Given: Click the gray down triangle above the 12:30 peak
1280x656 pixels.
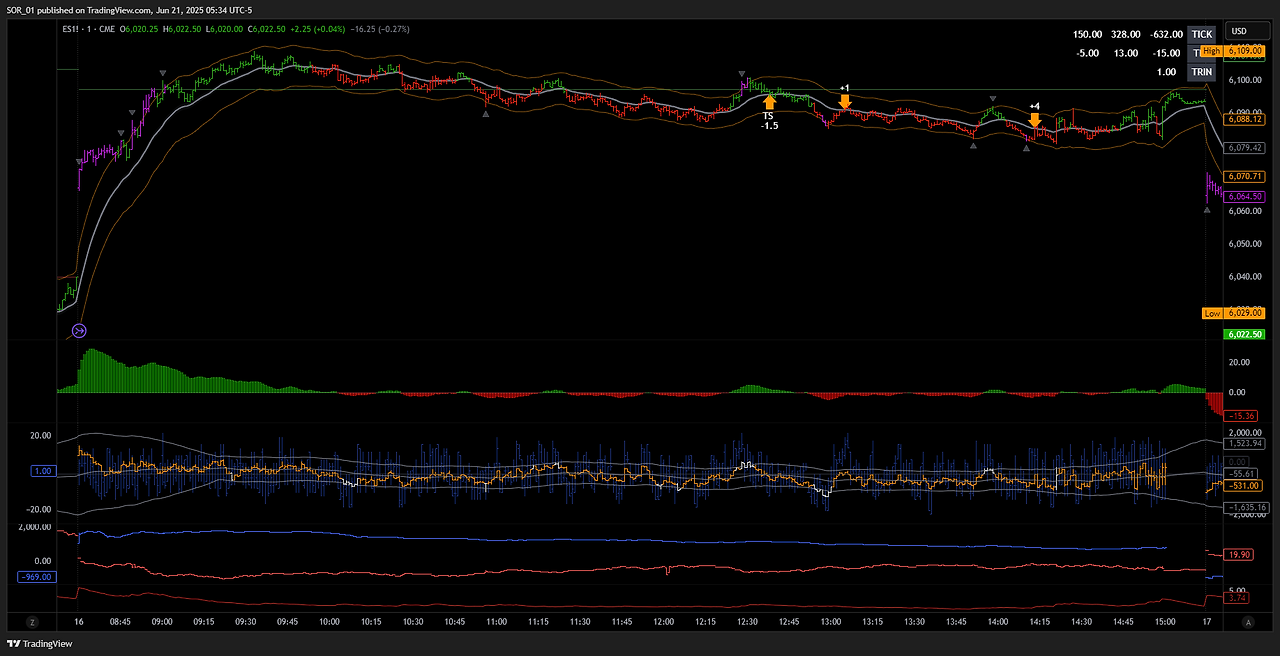Looking at the screenshot, I should [x=742, y=75].
